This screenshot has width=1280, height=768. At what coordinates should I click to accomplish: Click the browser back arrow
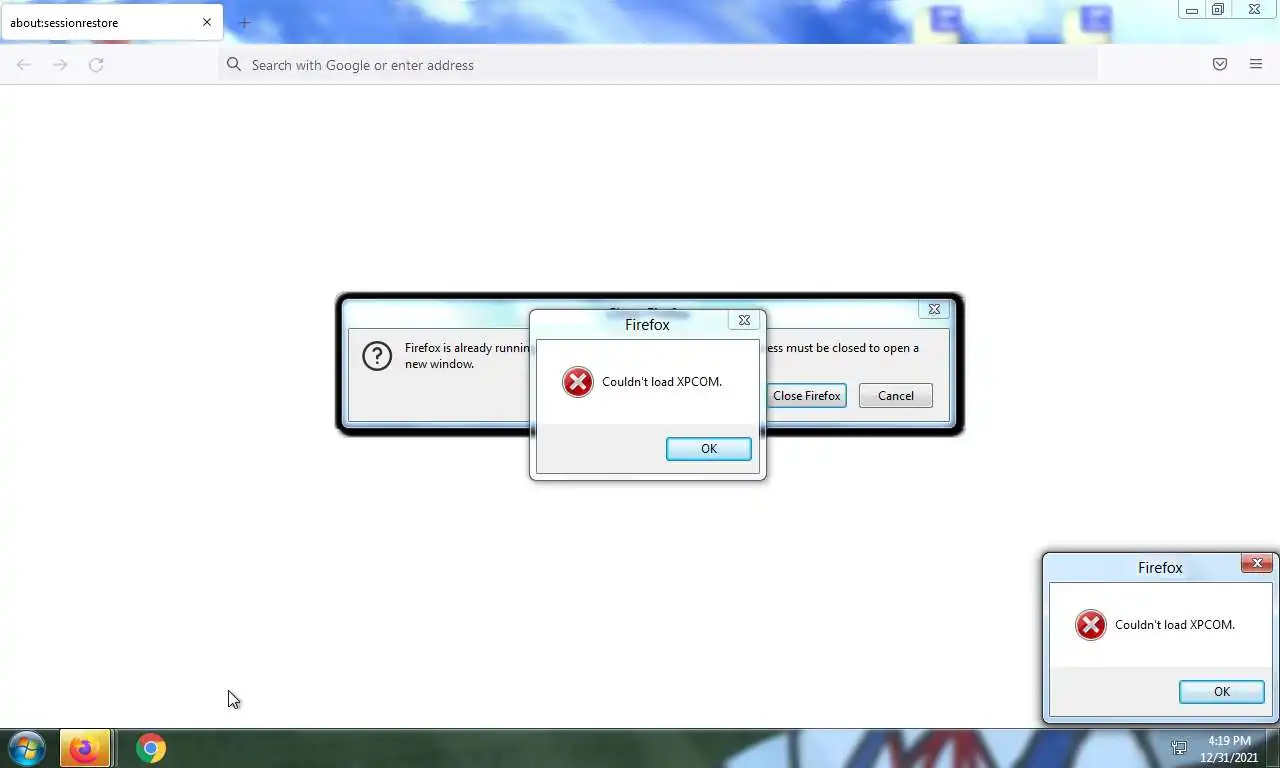pyautogui.click(x=24, y=65)
